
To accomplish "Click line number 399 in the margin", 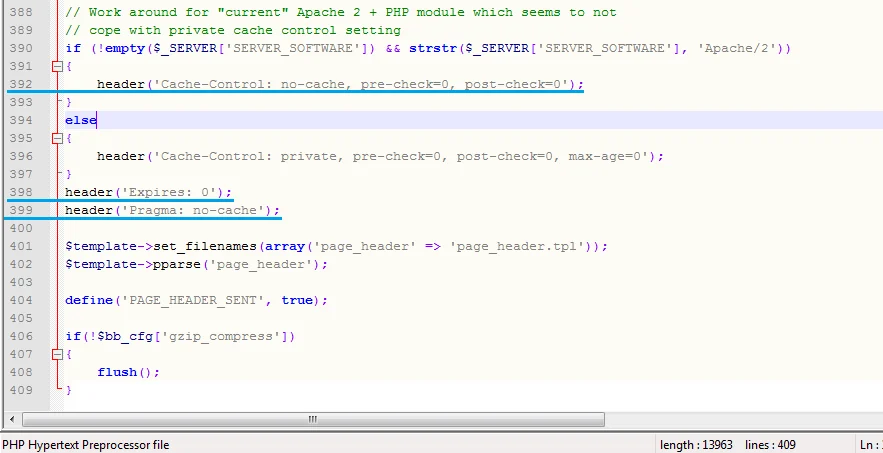I will 21,210.
